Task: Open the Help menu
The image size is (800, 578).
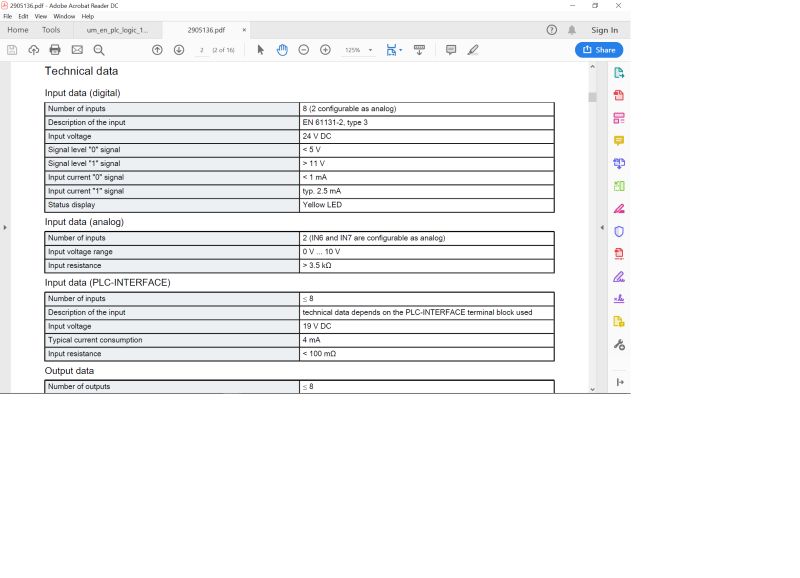Action: pyautogui.click(x=88, y=16)
